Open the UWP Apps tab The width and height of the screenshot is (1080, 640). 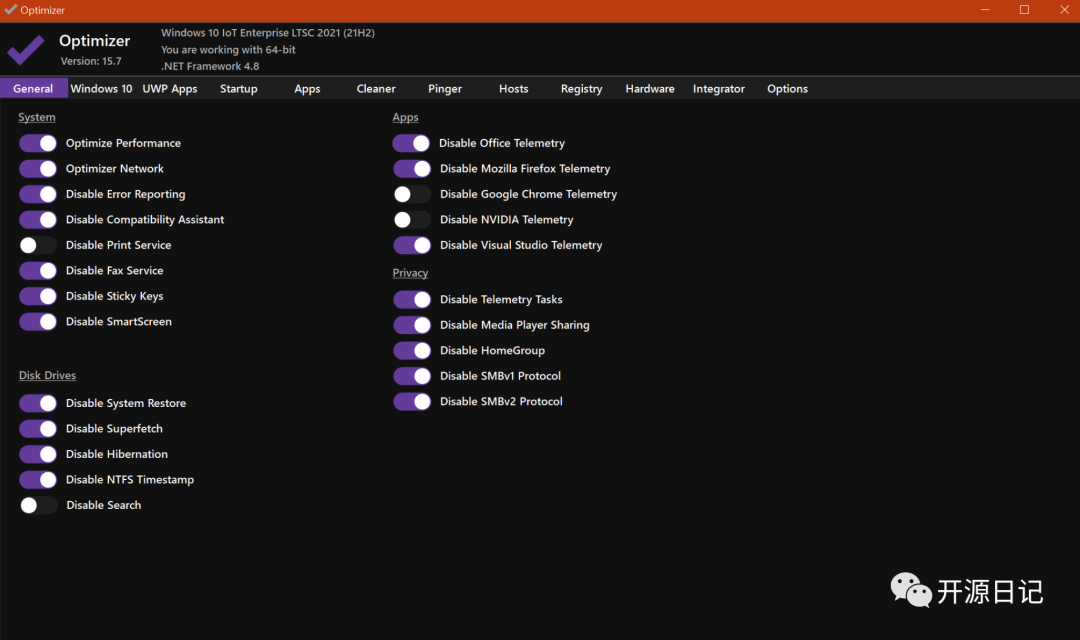click(169, 88)
